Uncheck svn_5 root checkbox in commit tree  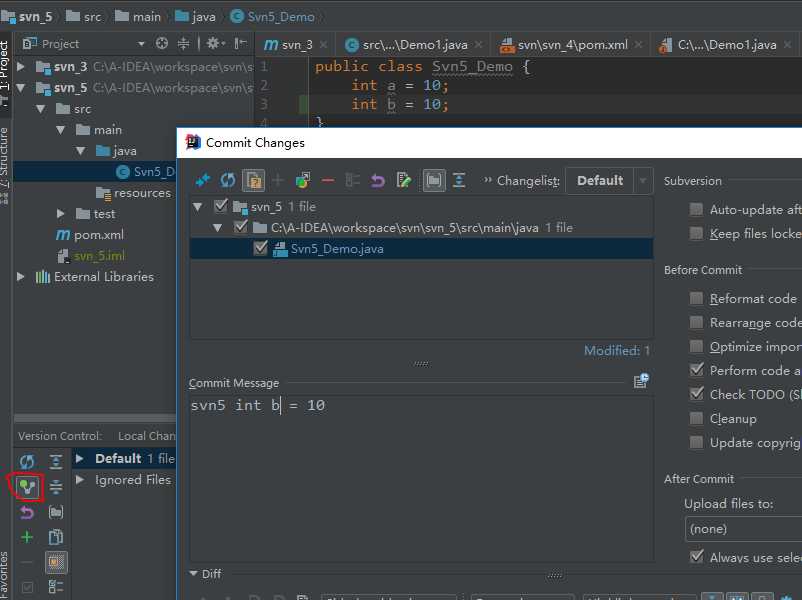(221, 206)
